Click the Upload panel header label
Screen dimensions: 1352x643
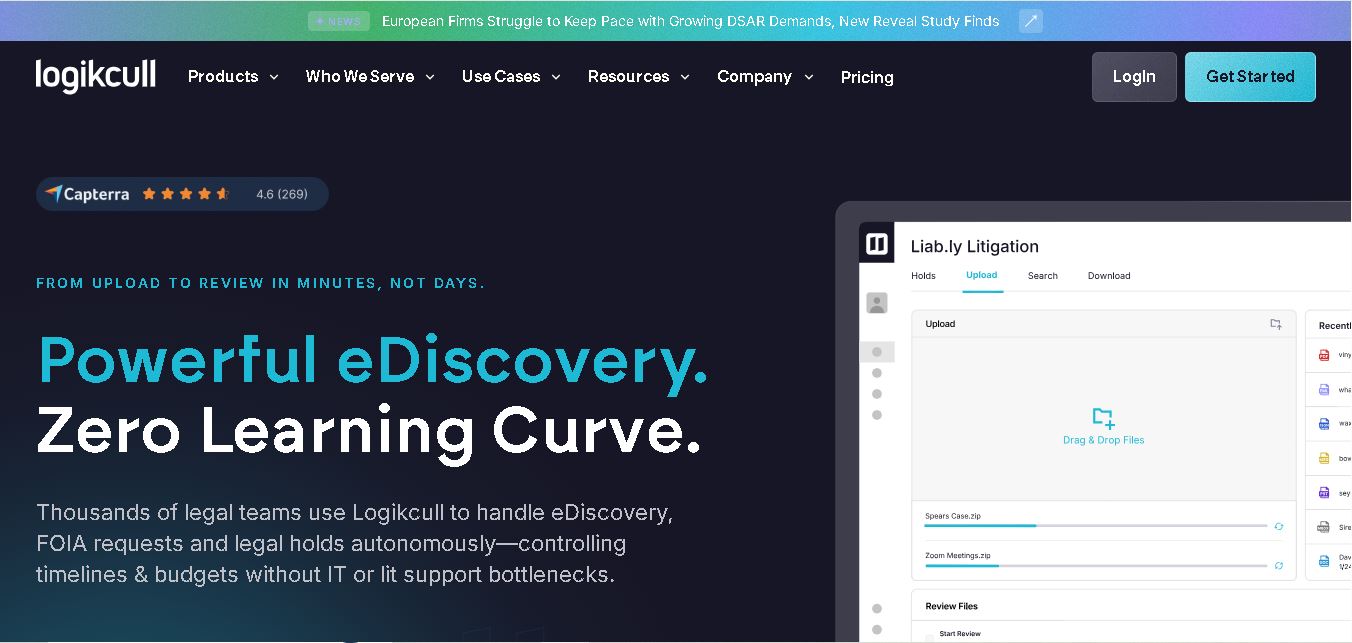click(x=940, y=324)
